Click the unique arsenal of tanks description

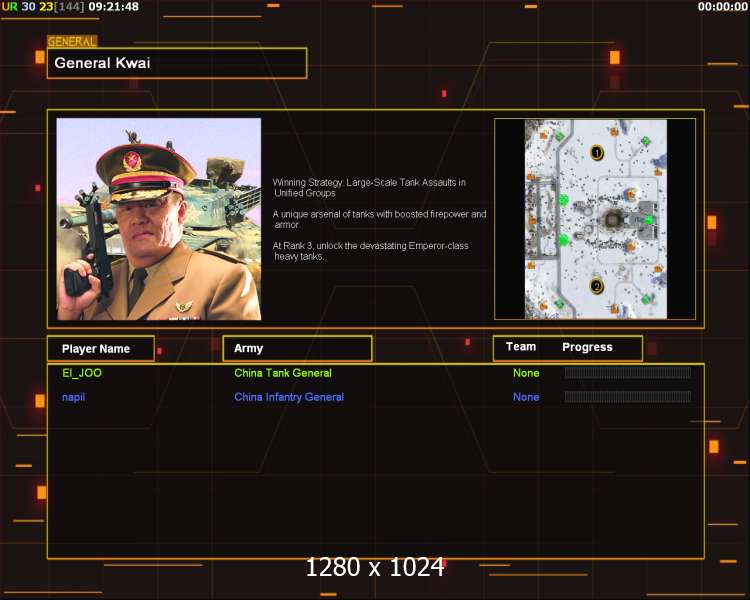[x=379, y=219]
